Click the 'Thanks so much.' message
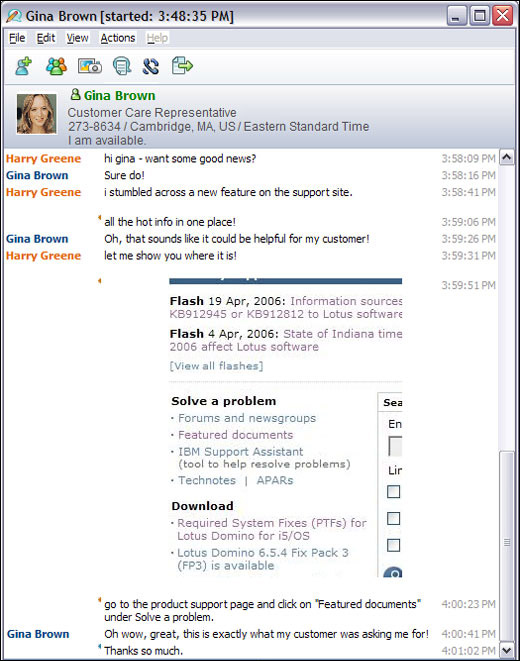This screenshot has width=520, height=661. (x=143, y=650)
